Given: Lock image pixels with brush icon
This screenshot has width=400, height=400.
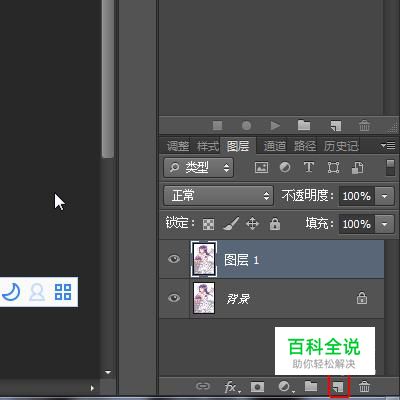Looking at the screenshot, I should [x=231, y=224].
